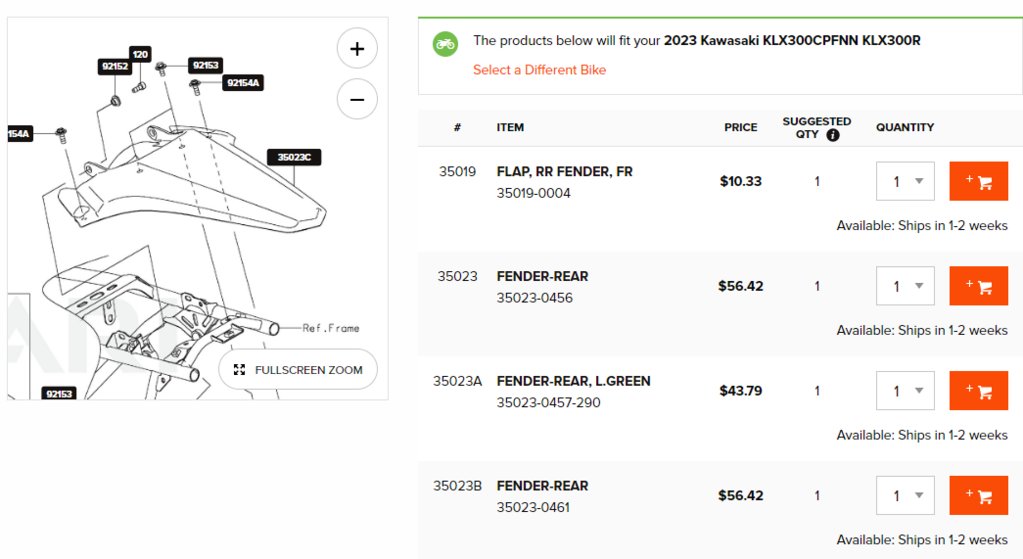The image size is (1023, 559).
Task: Open Fullscreen Zoom of the diagram
Action: (298, 370)
